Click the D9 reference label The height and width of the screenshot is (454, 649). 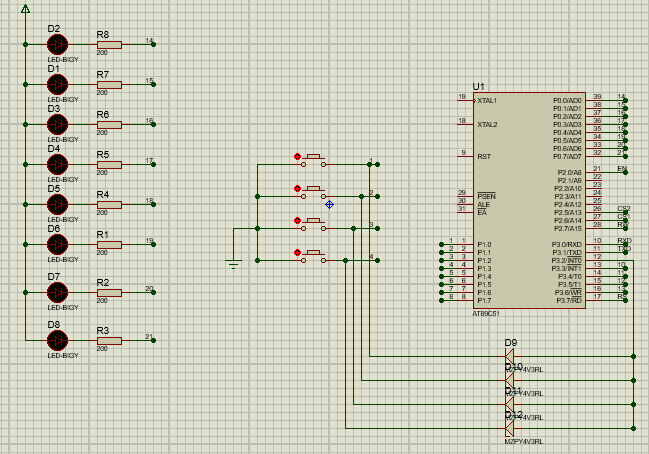tap(511, 343)
